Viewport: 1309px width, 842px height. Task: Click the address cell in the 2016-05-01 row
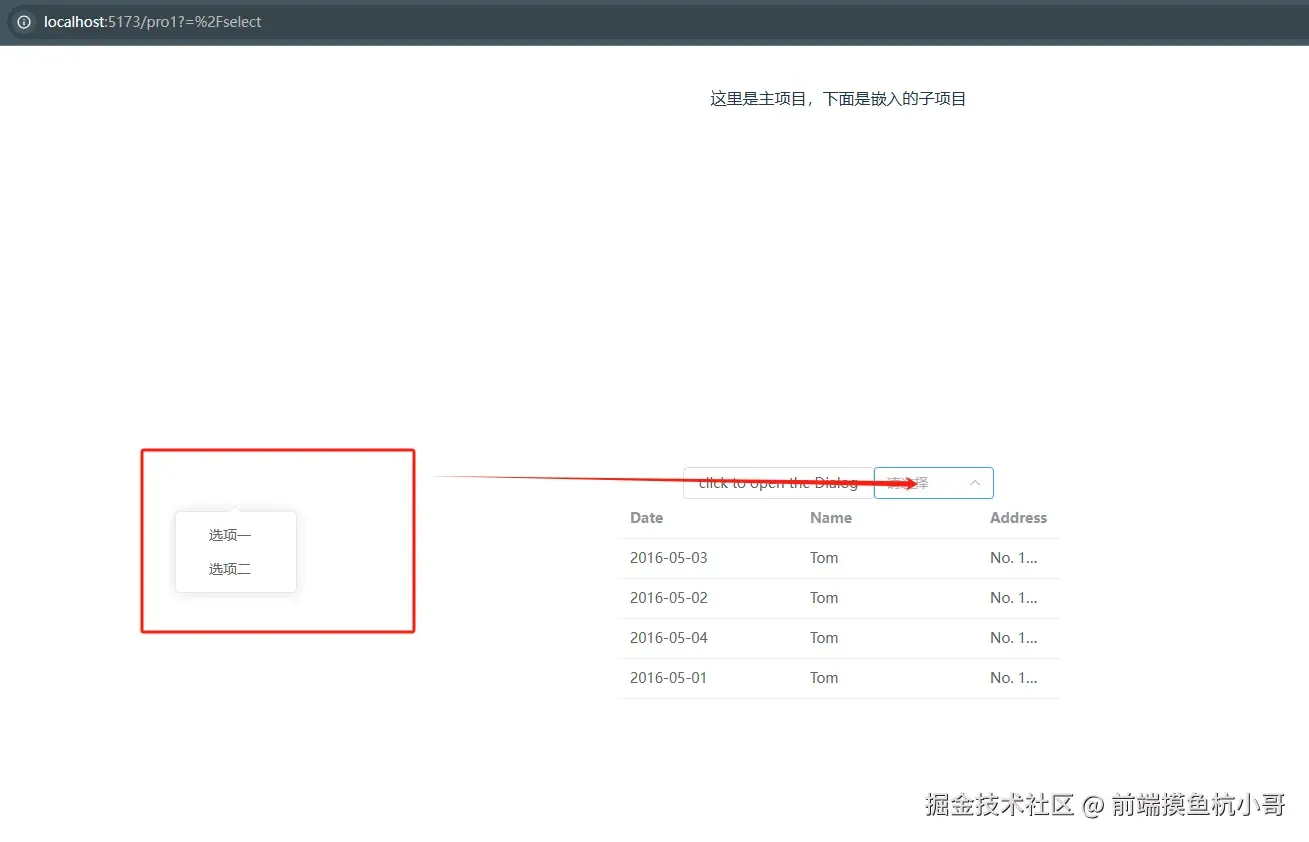[1014, 678]
